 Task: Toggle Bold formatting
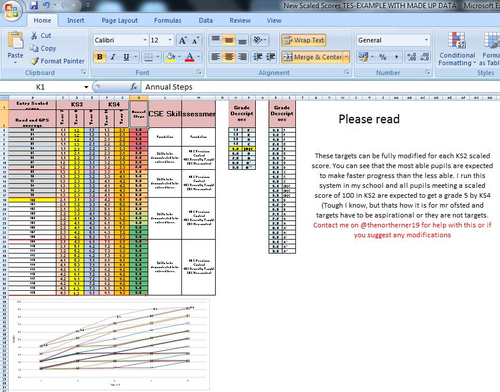99,57
